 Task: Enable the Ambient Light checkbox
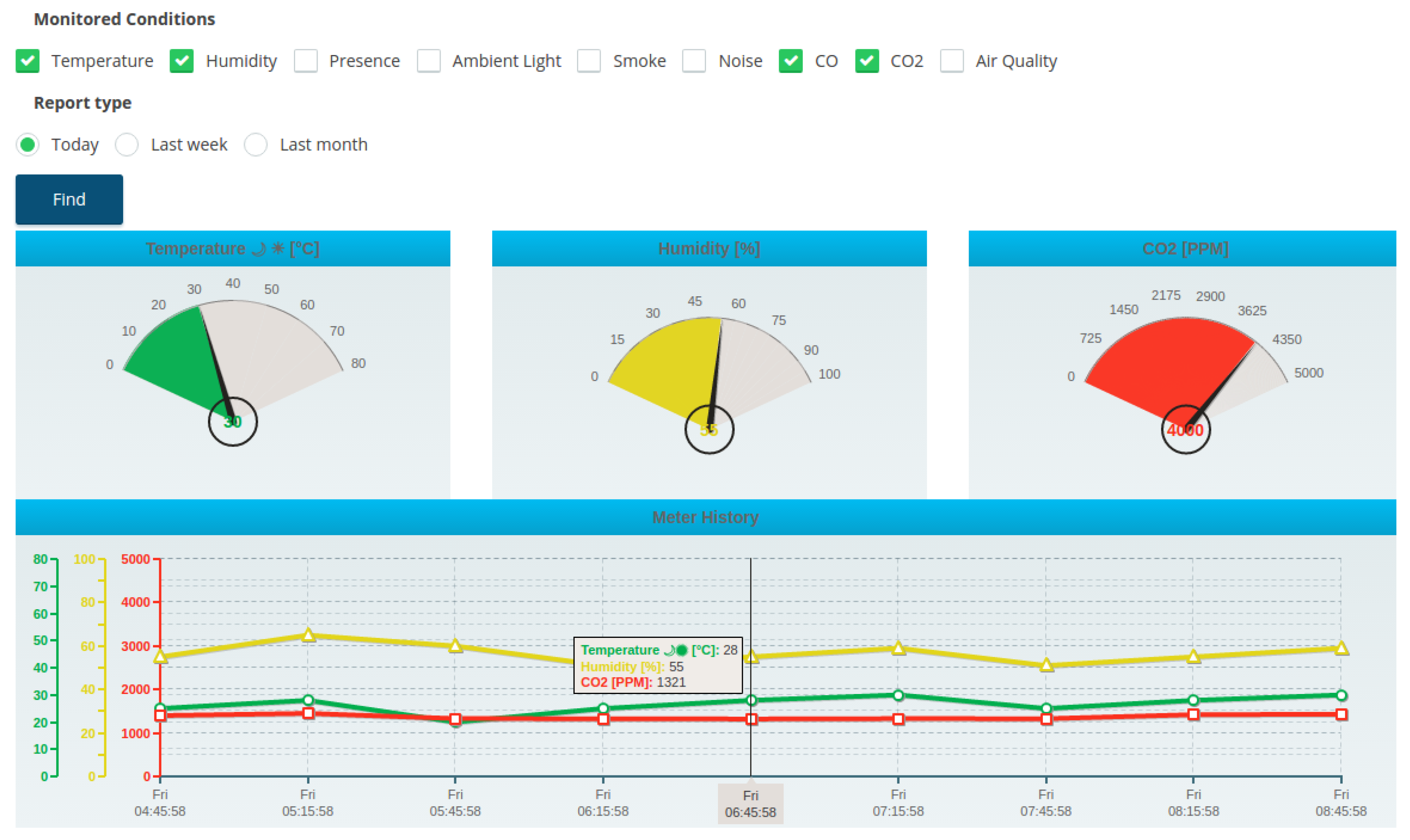click(x=429, y=60)
